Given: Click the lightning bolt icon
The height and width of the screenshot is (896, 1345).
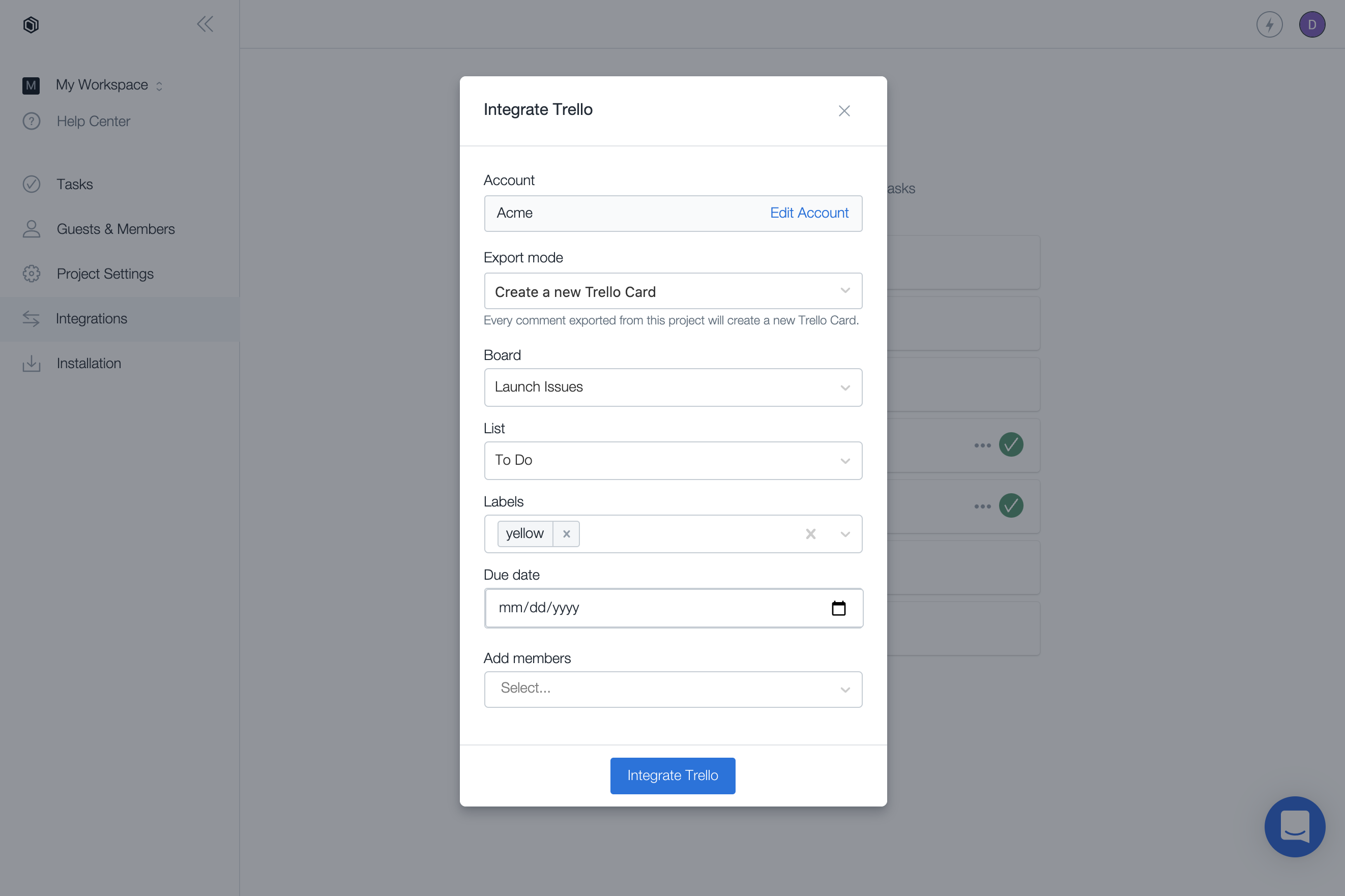Looking at the screenshot, I should tap(1269, 24).
